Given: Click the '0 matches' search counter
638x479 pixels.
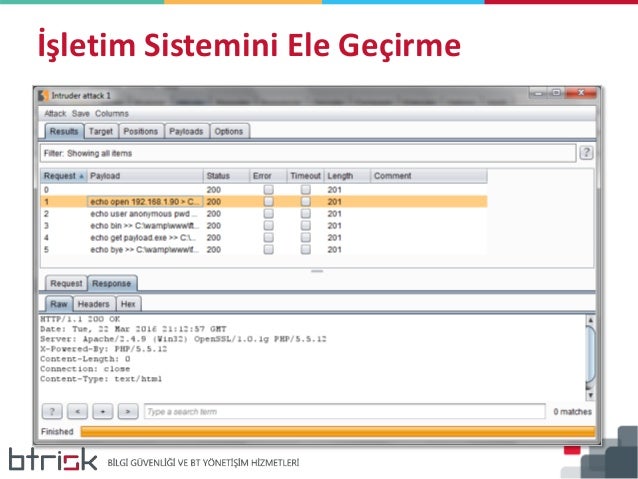Looking at the screenshot, I should coord(572,411).
